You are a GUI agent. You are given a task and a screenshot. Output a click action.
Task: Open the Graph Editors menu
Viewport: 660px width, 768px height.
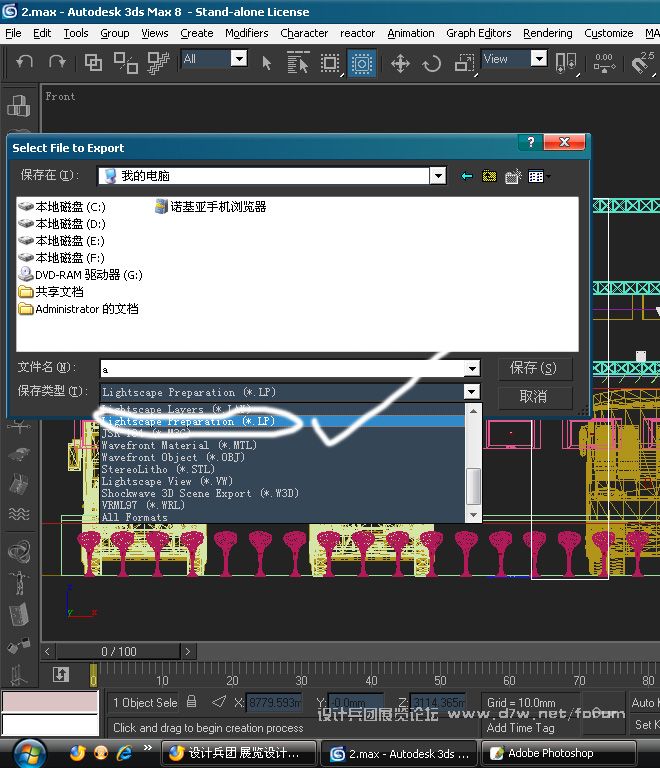[478, 33]
